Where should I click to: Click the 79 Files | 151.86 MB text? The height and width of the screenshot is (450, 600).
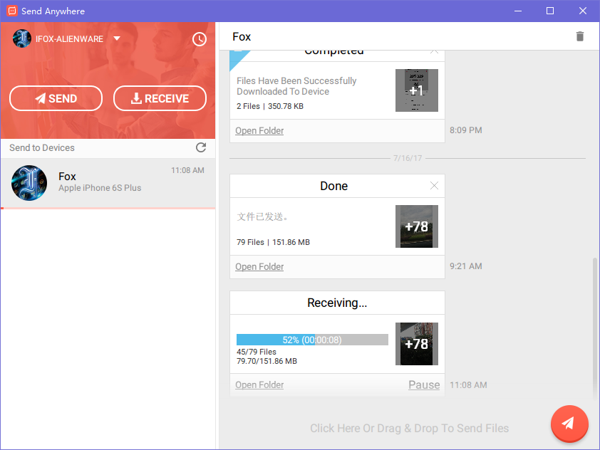(x=273, y=242)
